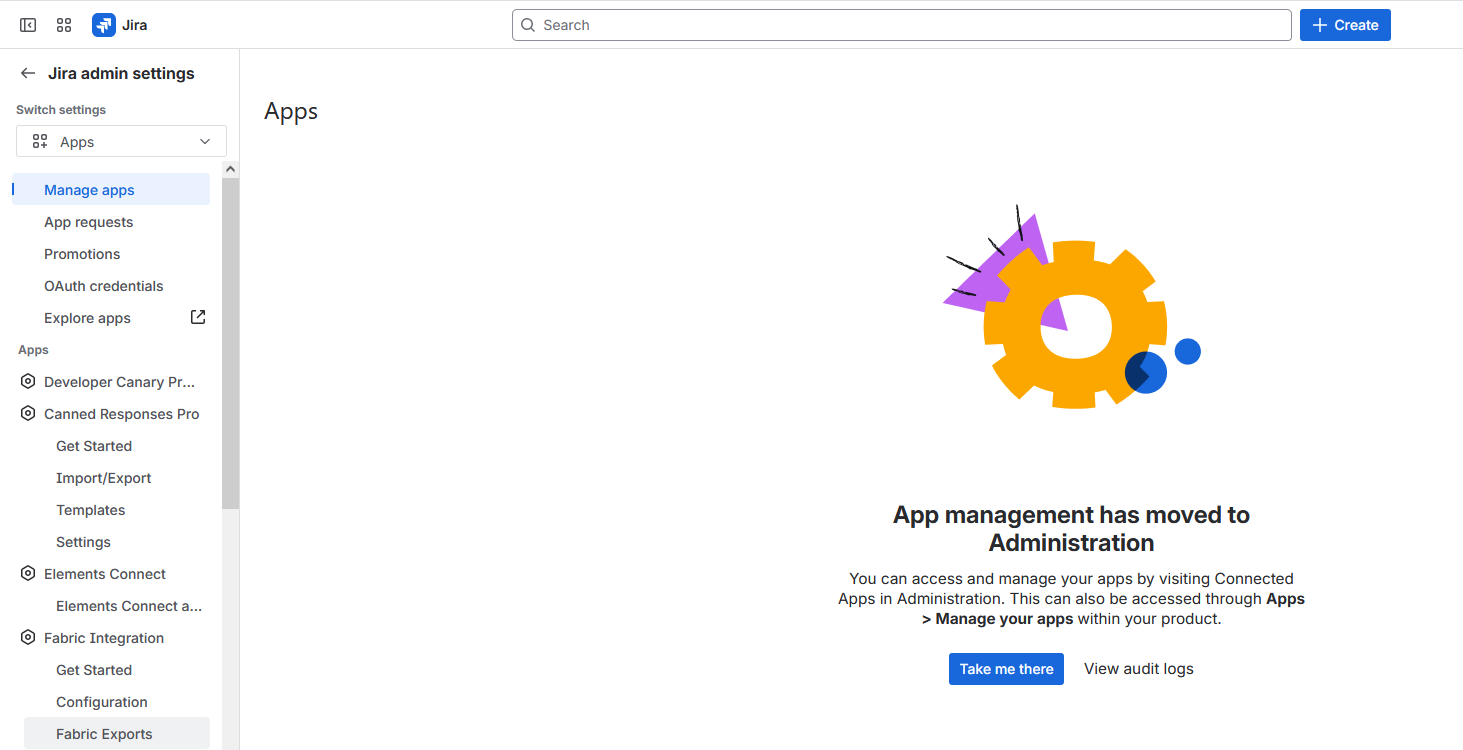Collapse the sidebar using the top-left panel icon
Viewport: 1463px width, 750px height.
tap(28, 25)
